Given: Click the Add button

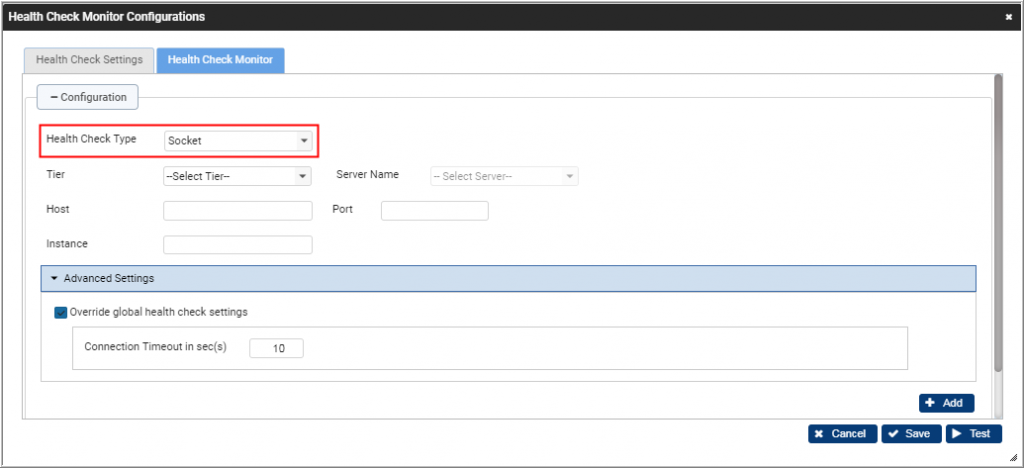Looking at the screenshot, I should click(x=946, y=403).
